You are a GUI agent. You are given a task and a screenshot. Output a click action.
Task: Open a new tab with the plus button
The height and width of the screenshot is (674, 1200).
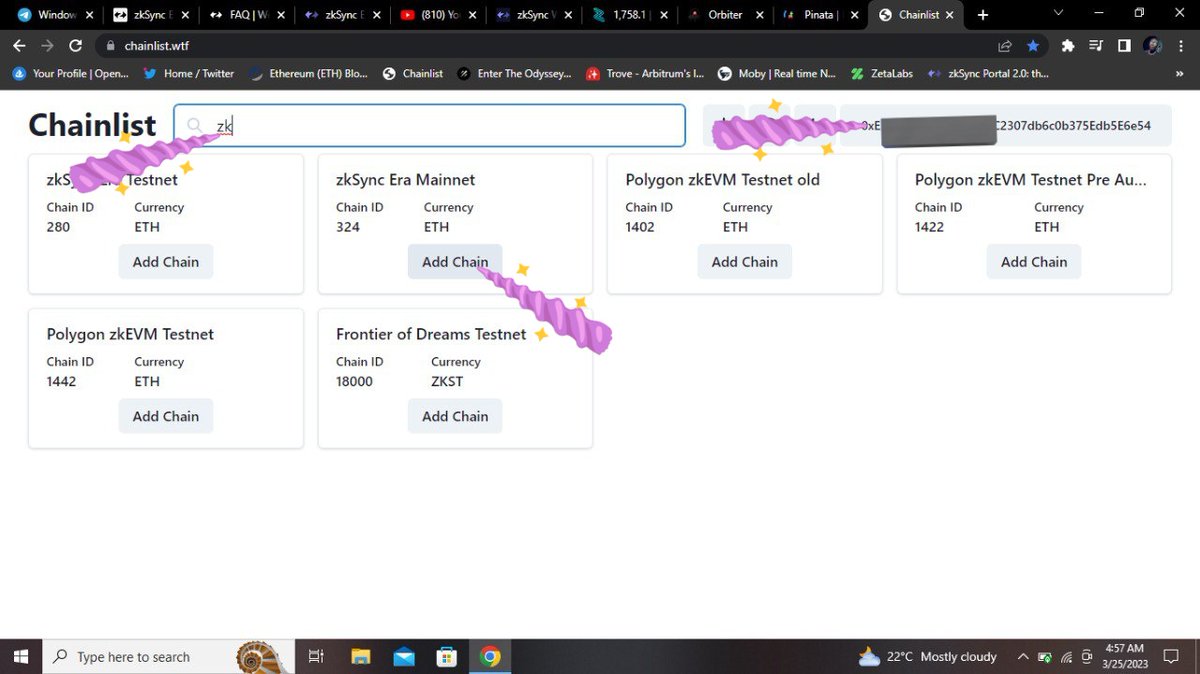[x=983, y=15]
